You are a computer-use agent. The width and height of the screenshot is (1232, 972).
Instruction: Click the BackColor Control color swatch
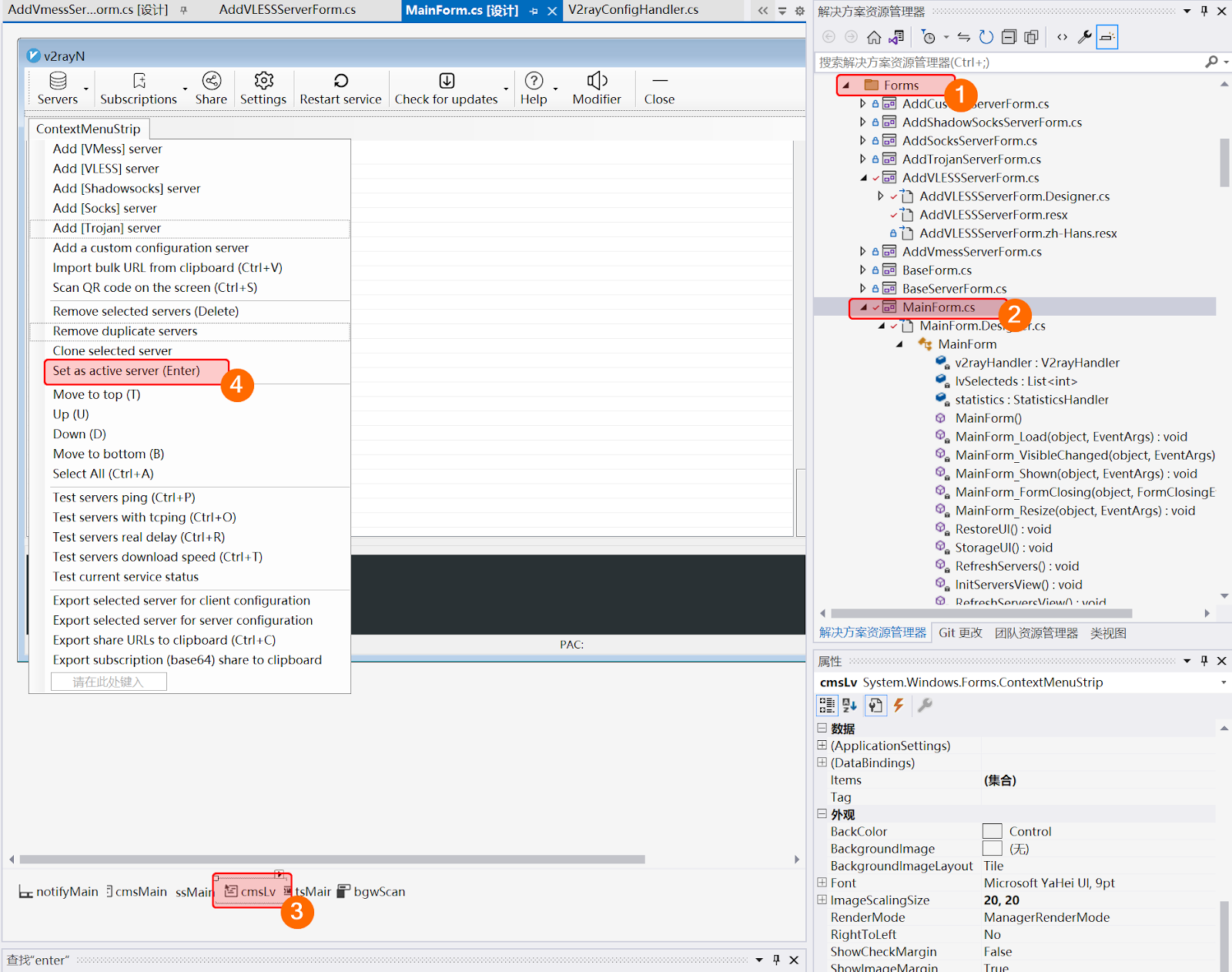click(x=992, y=831)
